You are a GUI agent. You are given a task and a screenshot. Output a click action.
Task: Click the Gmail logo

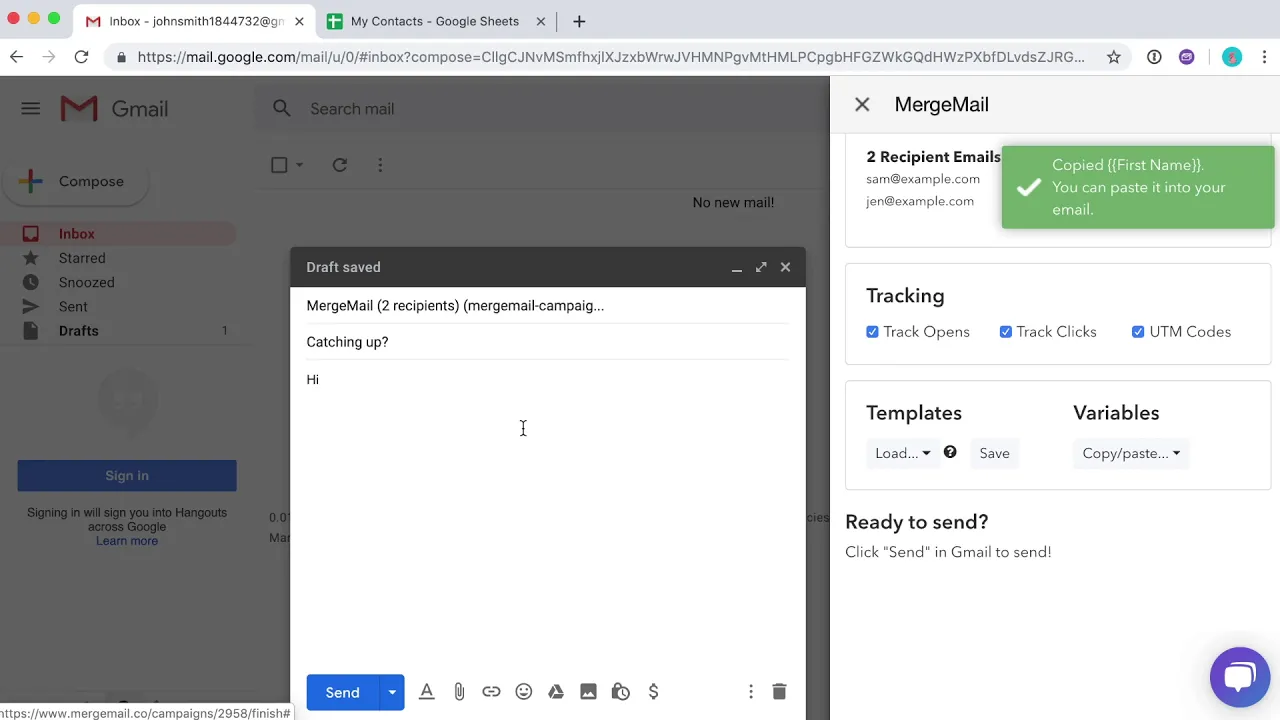[114, 109]
